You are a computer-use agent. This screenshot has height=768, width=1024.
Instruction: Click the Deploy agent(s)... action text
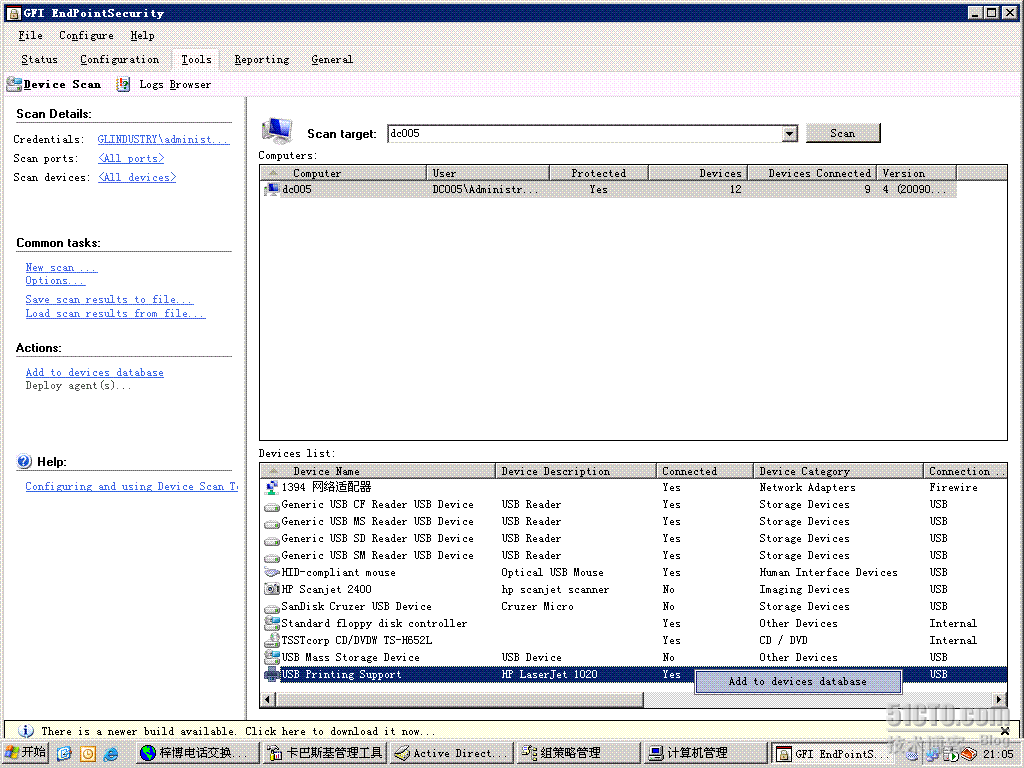78,385
